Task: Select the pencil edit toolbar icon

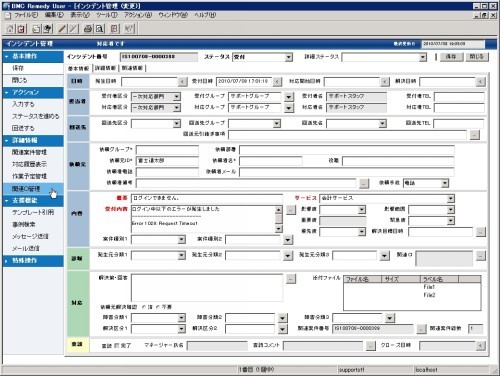Action: [x=62, y=29]
